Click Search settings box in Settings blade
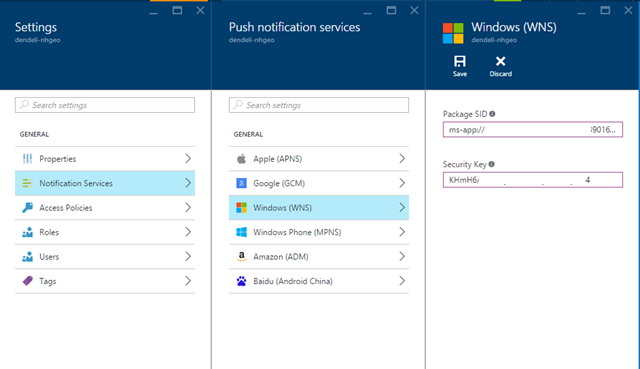This screenshot has width=640, height=369. click(105, 105)
